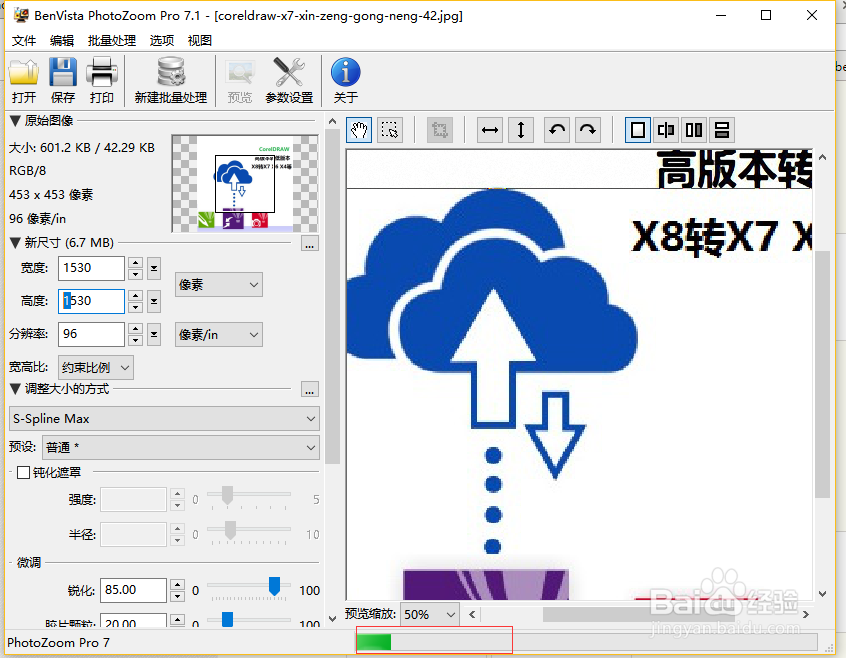The height and width of the screenshot is (658, 846).
Task: Switch to side-by-side vertical split preview
Action: [694, 130]
